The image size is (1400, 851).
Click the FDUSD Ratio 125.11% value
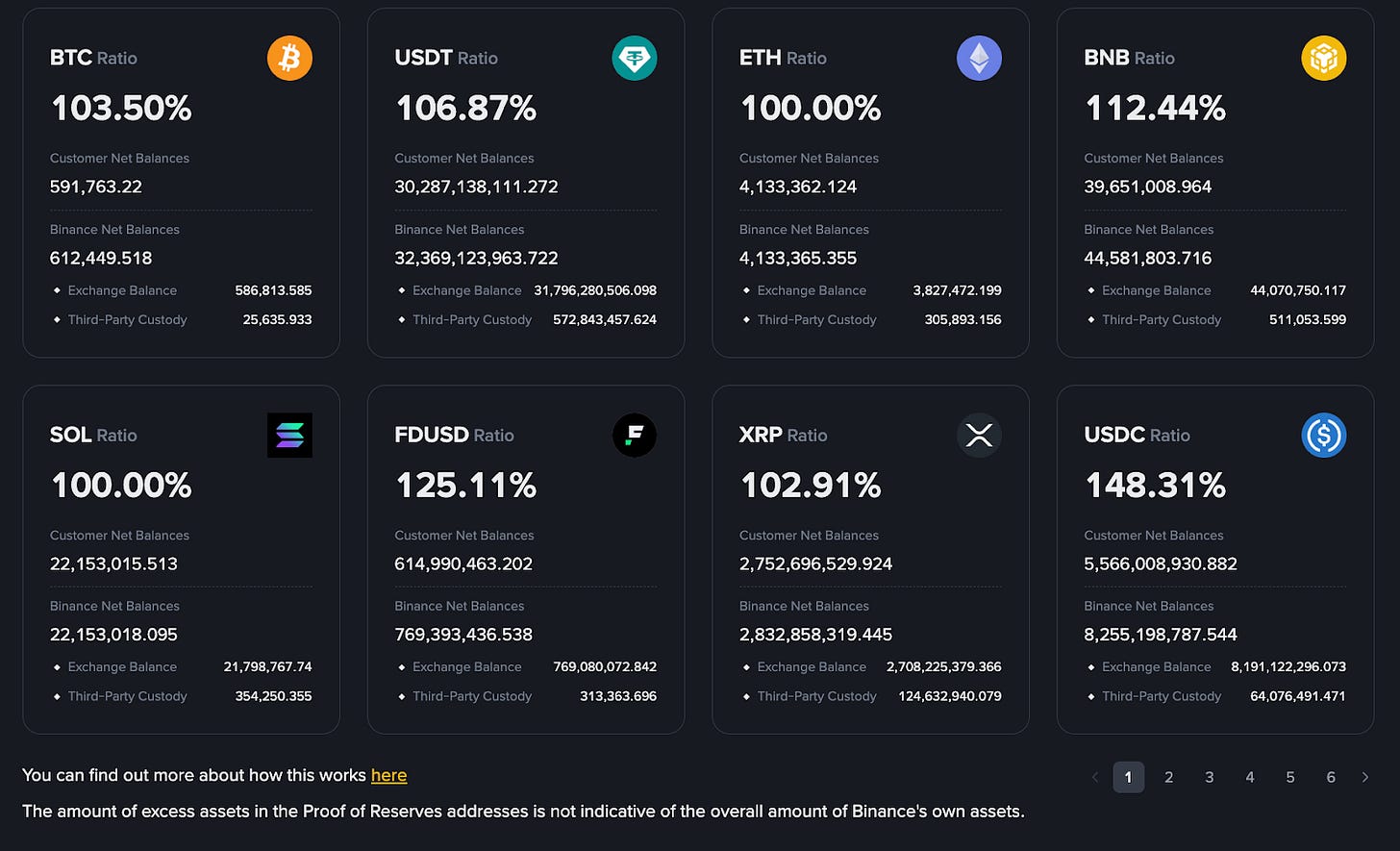465,485
